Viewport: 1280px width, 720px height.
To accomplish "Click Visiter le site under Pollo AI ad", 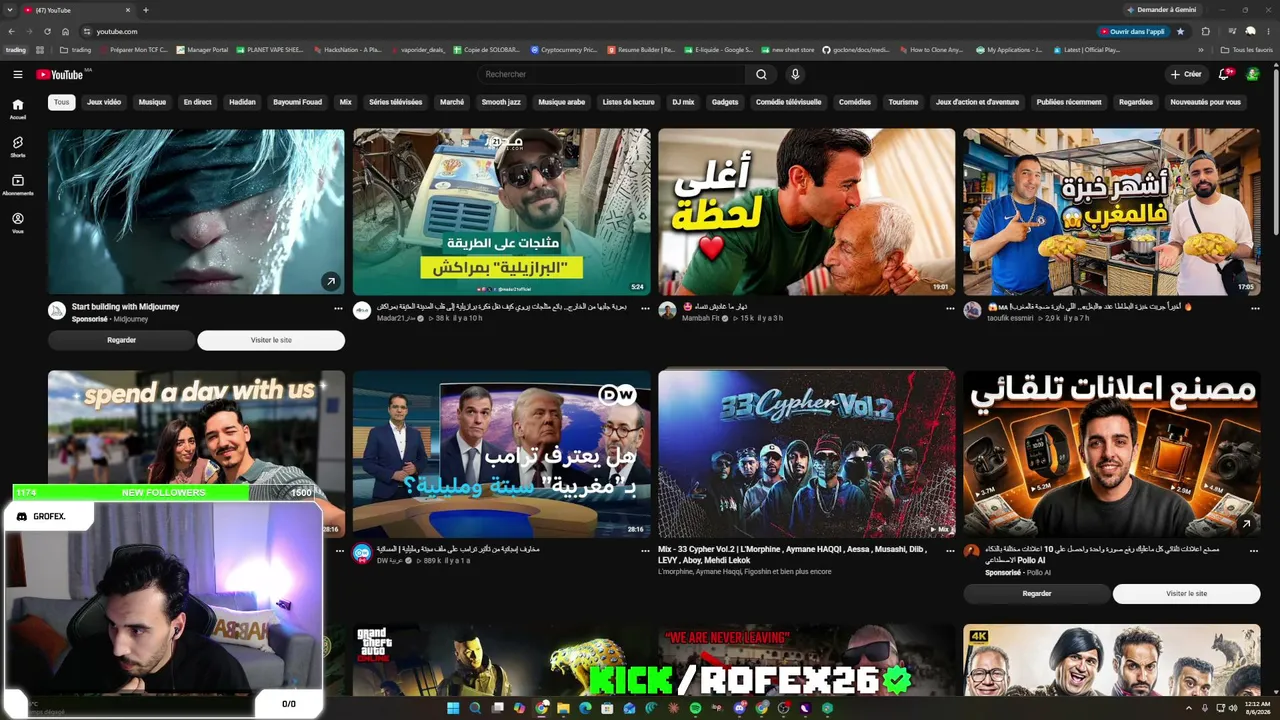I will (x=1186, y=593).
